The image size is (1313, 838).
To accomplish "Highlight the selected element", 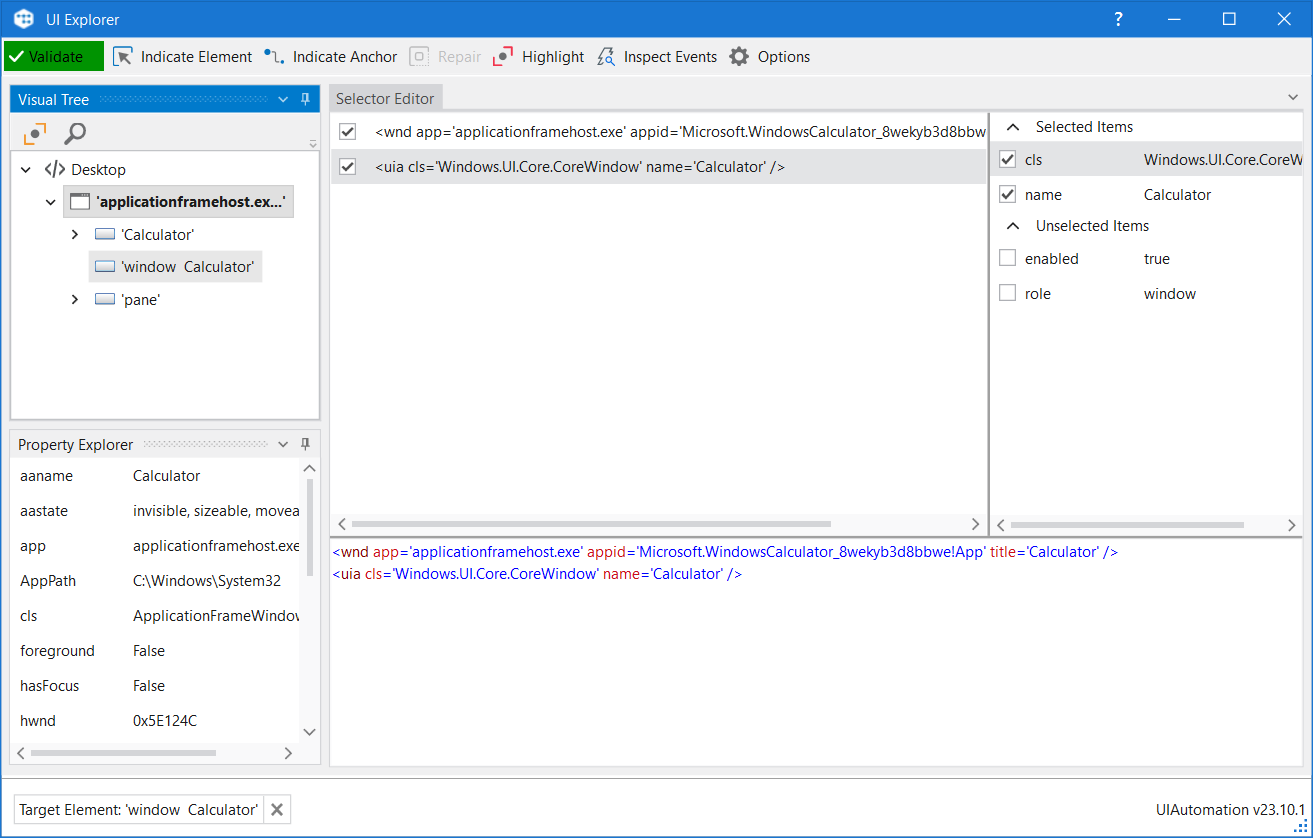I will 537,57.
